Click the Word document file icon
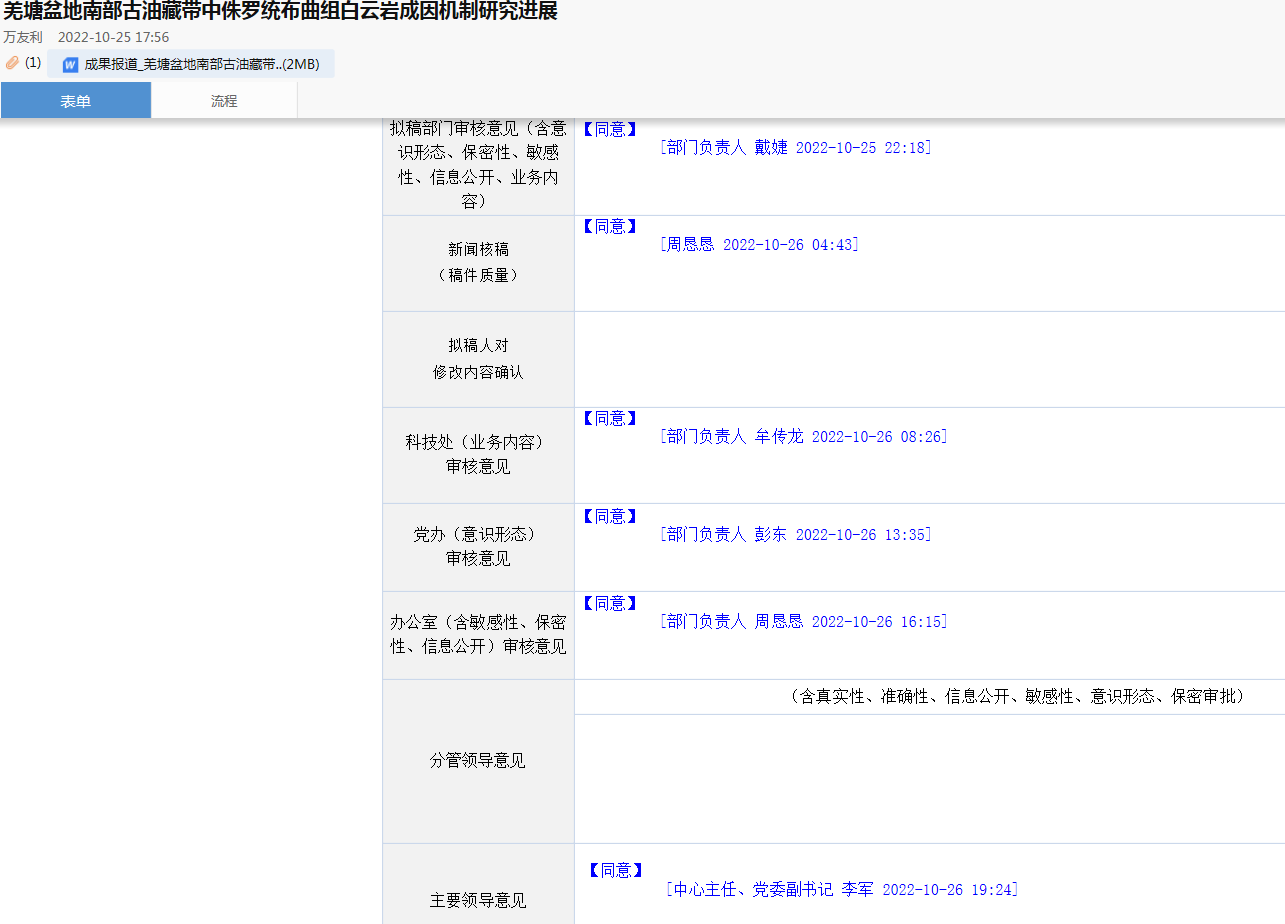Image resolution: width=1285 pixels, height=924 pixels. pyautogui.click(x=70, y=65)
